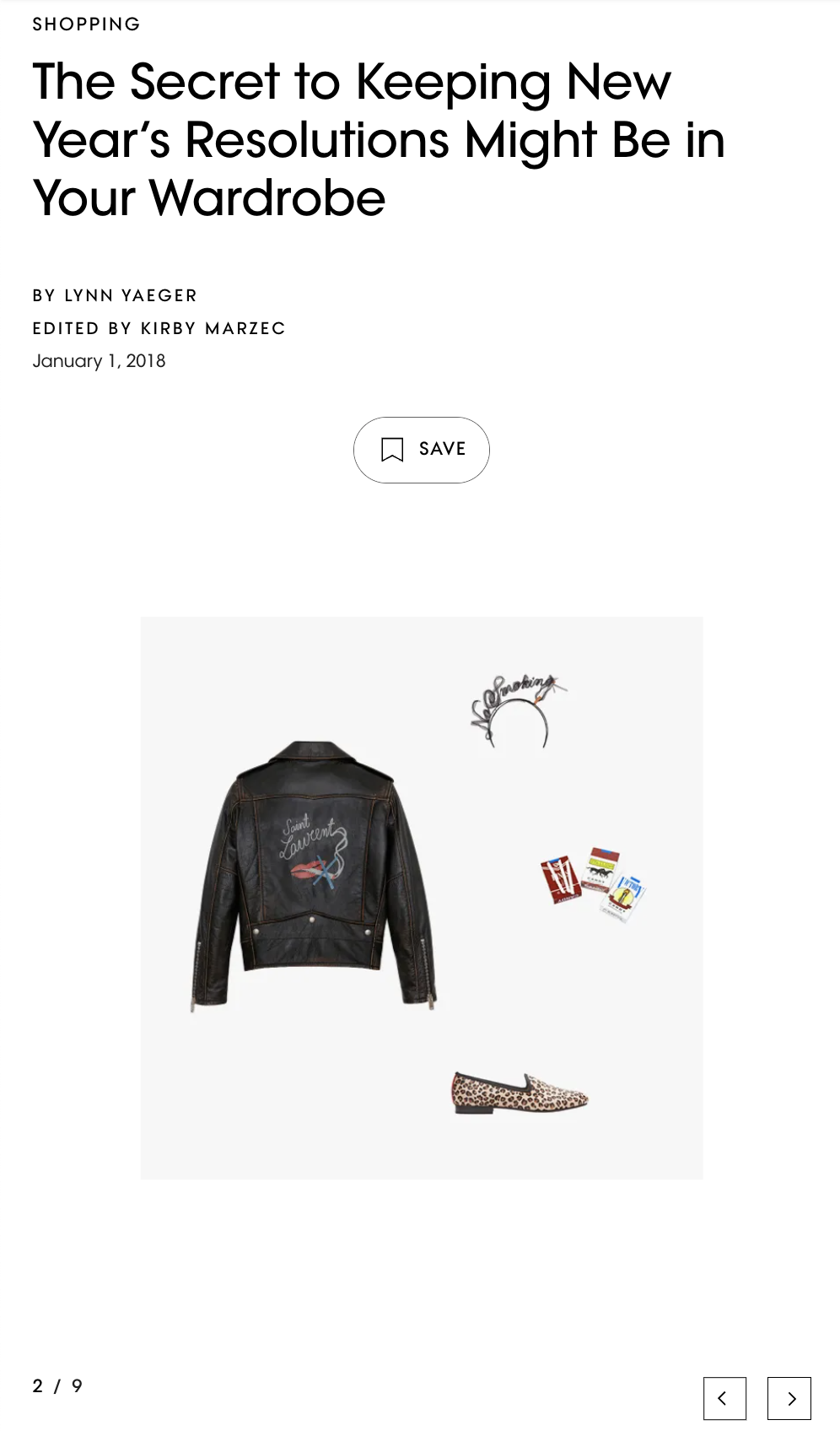Click the blue and white cigarette pack
840x1431 pixels.
click(x=625, y=898)
